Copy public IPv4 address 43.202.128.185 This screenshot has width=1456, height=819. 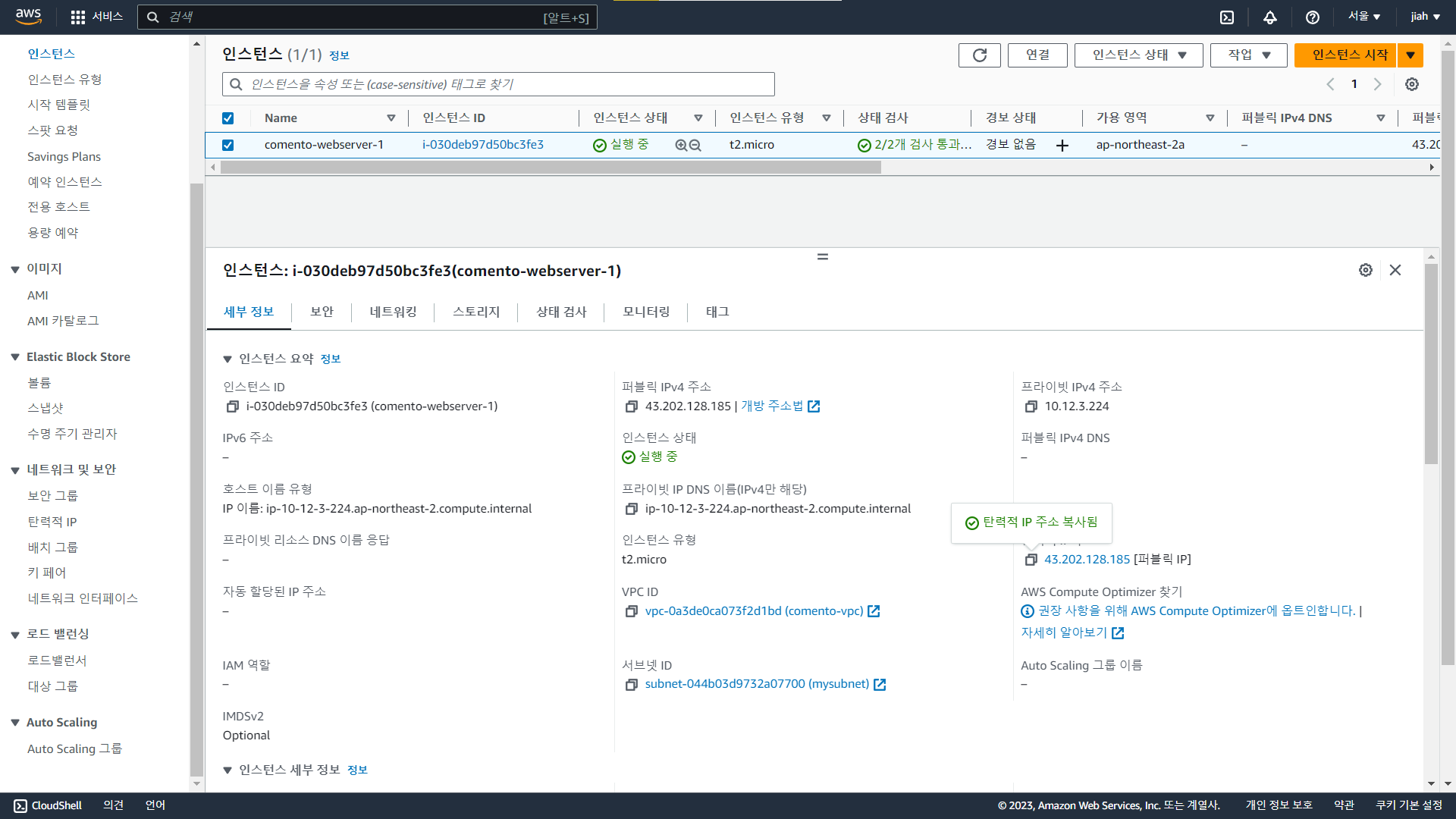point(631,407)
